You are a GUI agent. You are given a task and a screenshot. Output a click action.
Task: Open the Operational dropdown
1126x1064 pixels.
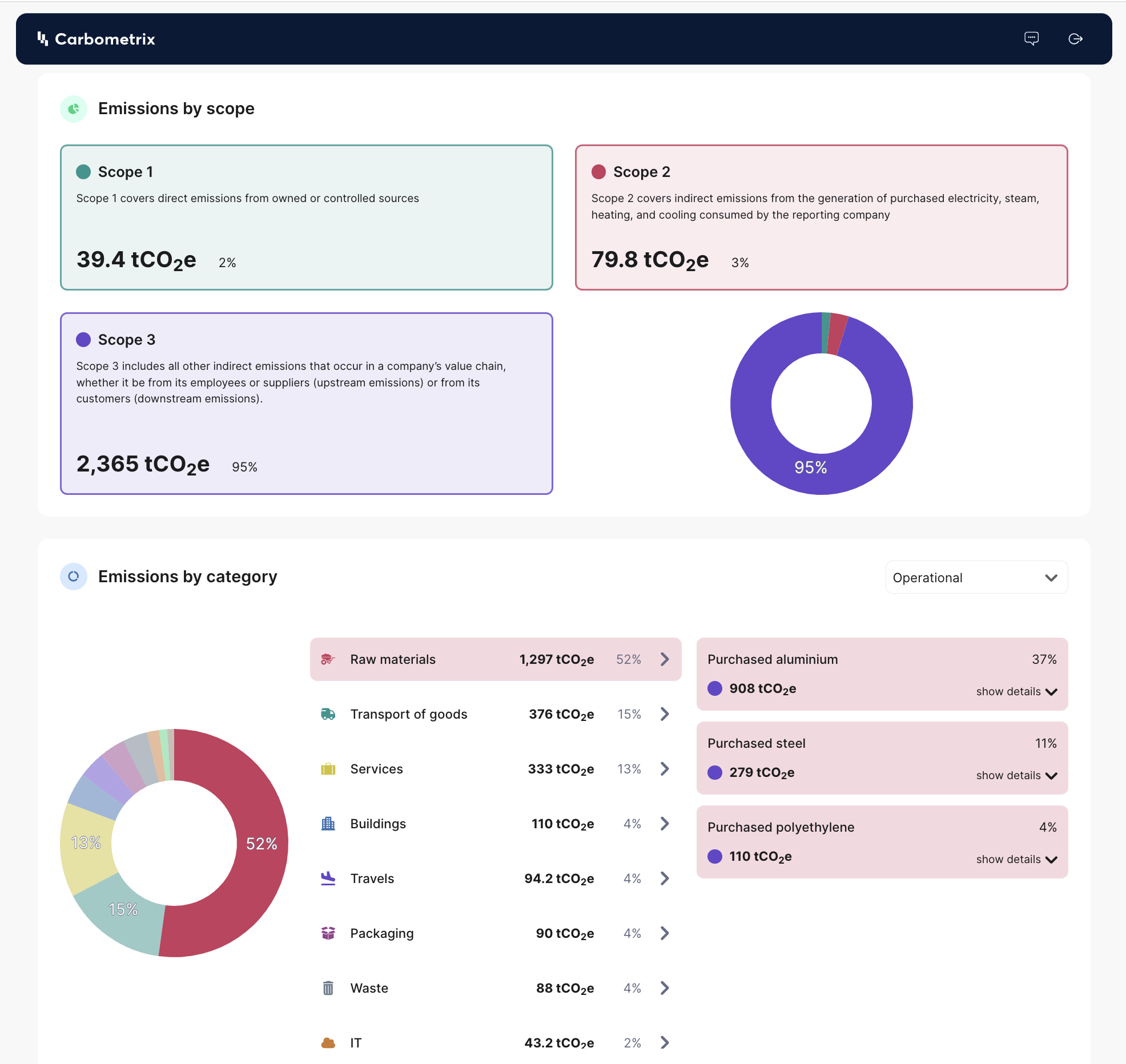pyautogui.click(x=976, y=578)
